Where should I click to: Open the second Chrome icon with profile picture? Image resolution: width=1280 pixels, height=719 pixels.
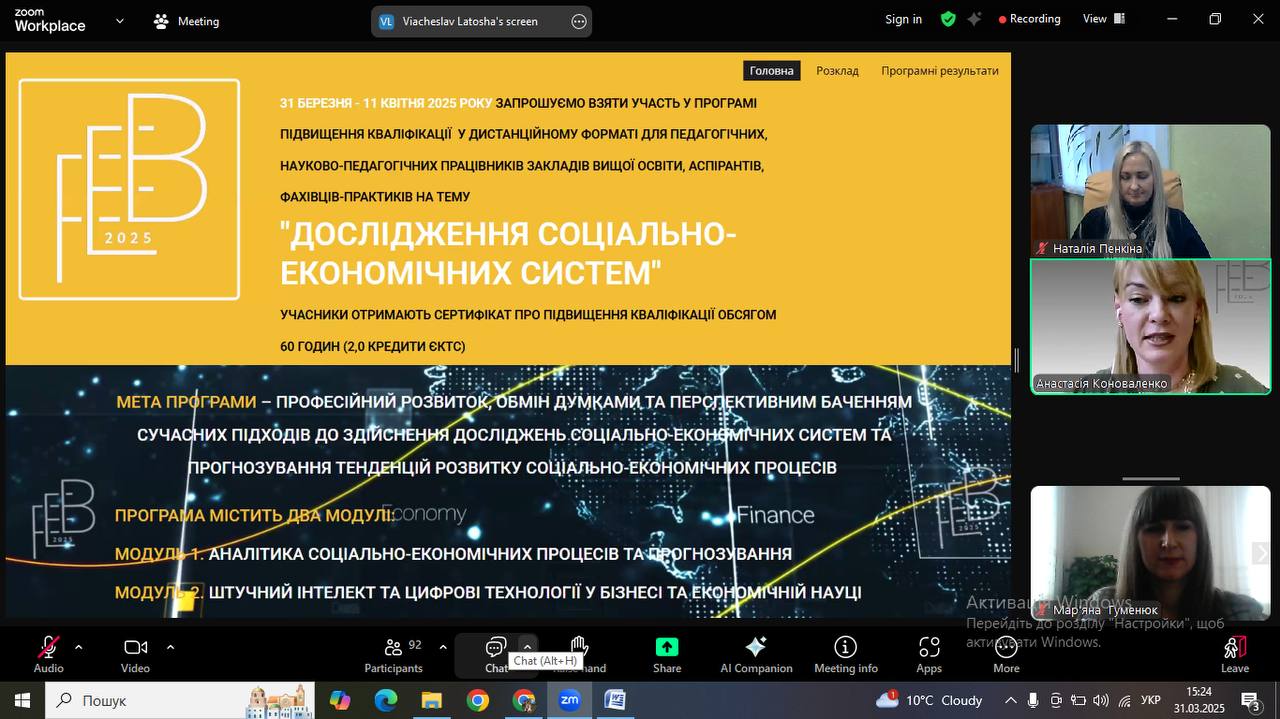click(523, 700)
